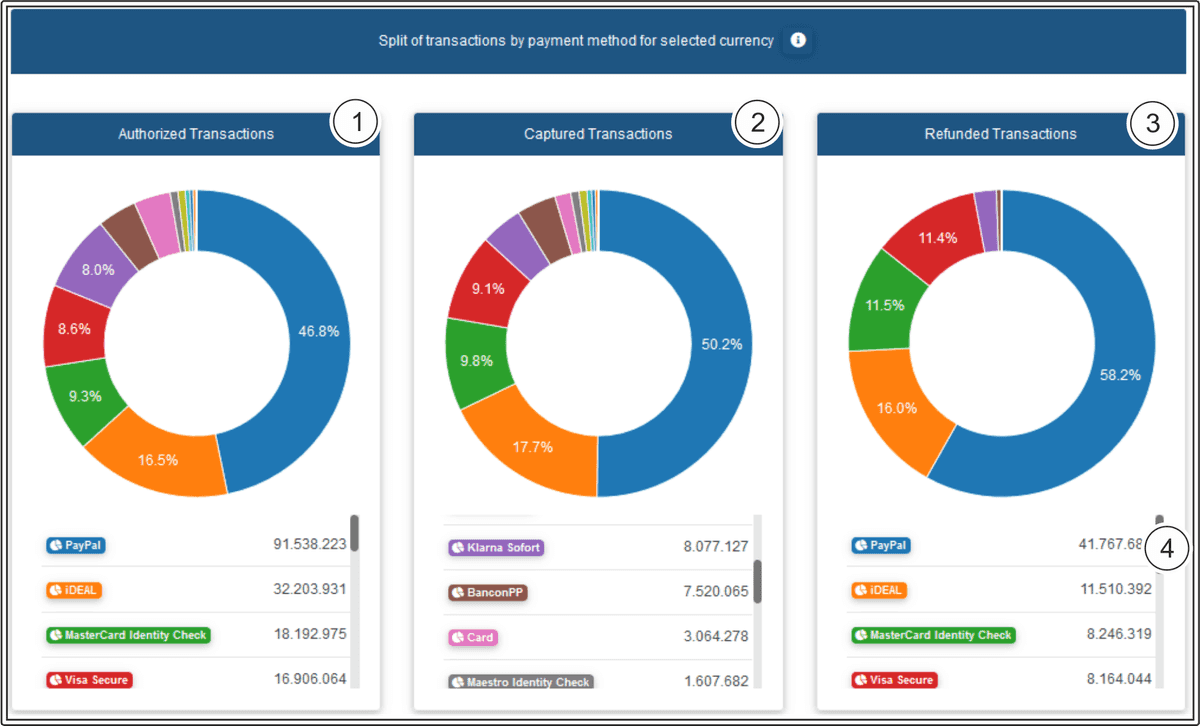This screenshot has width=1200, height=726.
Task: Toggle Klarna Sofort legend in Captured Transactions
Action: [496, 548]
